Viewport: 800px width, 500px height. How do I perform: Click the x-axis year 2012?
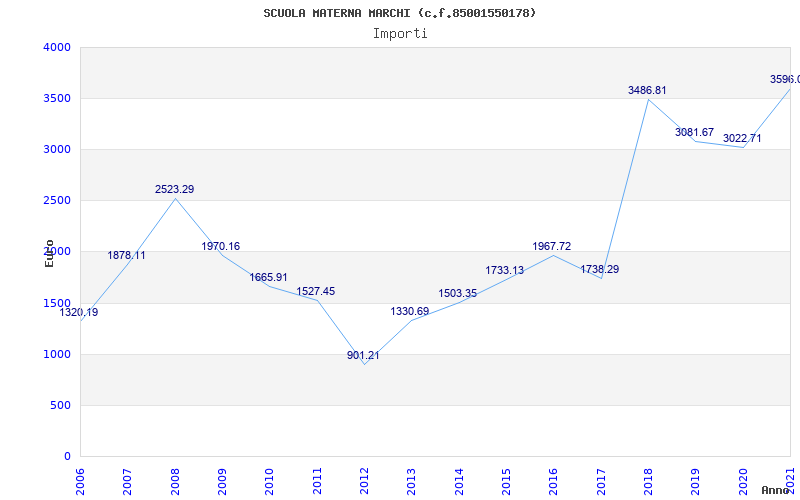(x=364, y=481)
